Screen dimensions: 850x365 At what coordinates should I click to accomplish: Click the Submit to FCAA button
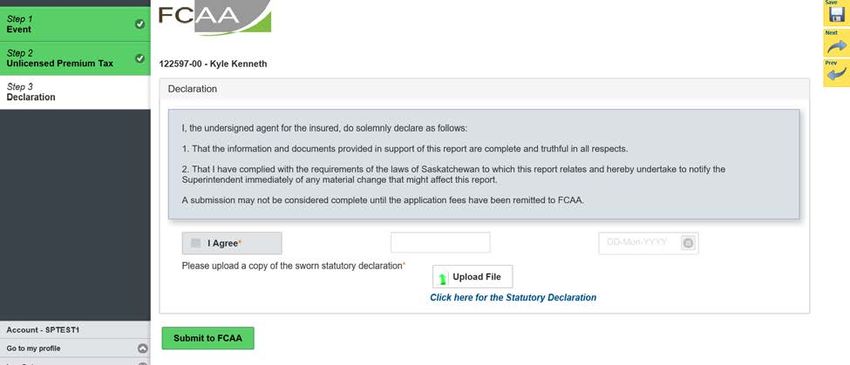(208, 338)
